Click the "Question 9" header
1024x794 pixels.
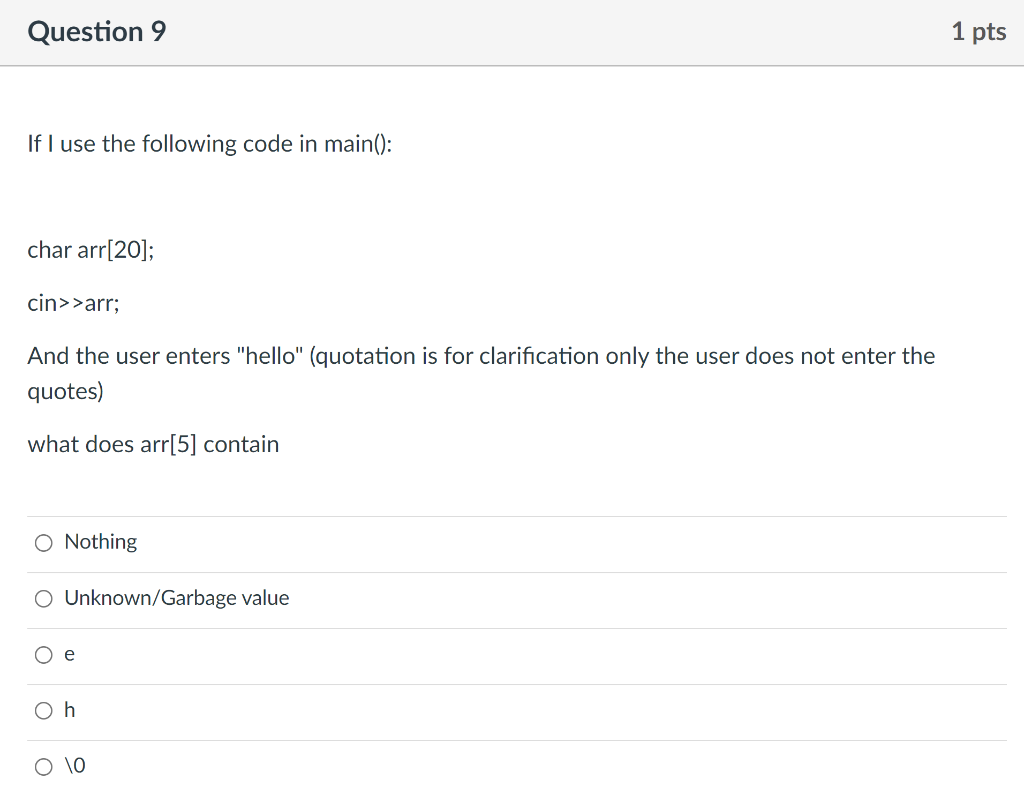[x=96, y=31]
